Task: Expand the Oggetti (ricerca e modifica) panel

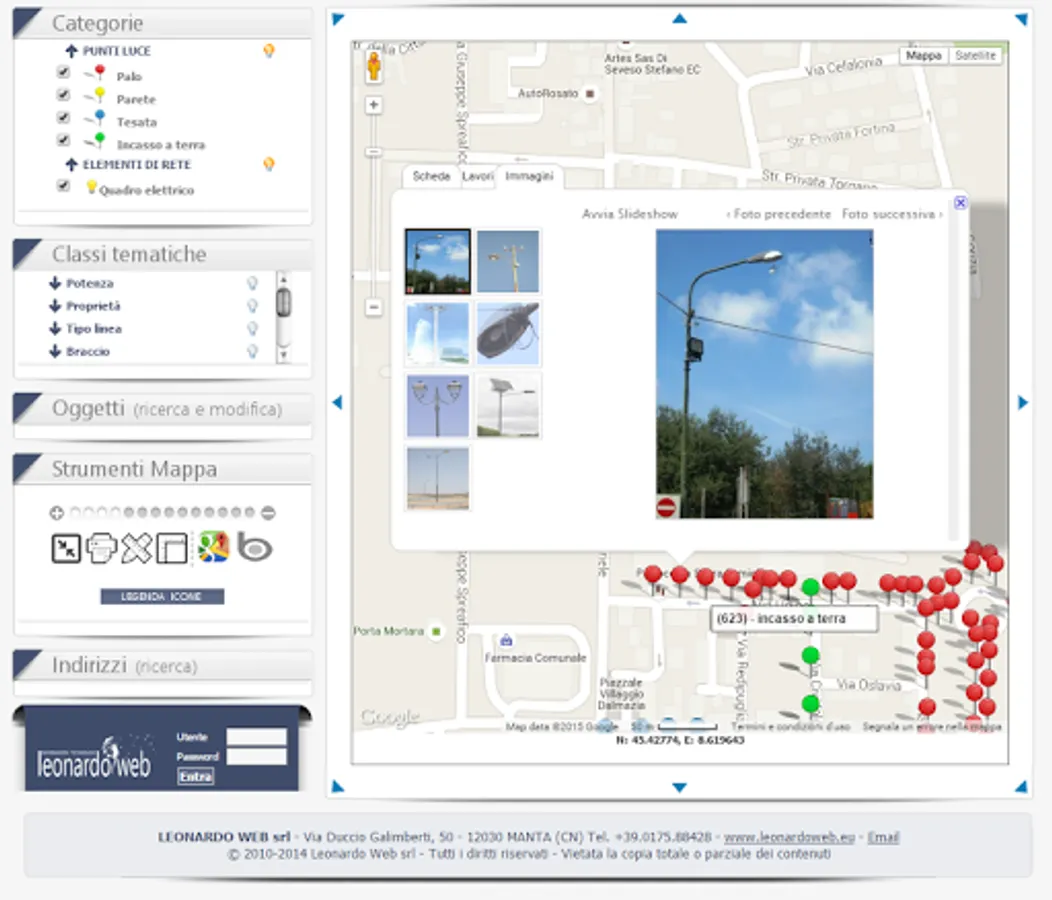Action: coord(162,409)
